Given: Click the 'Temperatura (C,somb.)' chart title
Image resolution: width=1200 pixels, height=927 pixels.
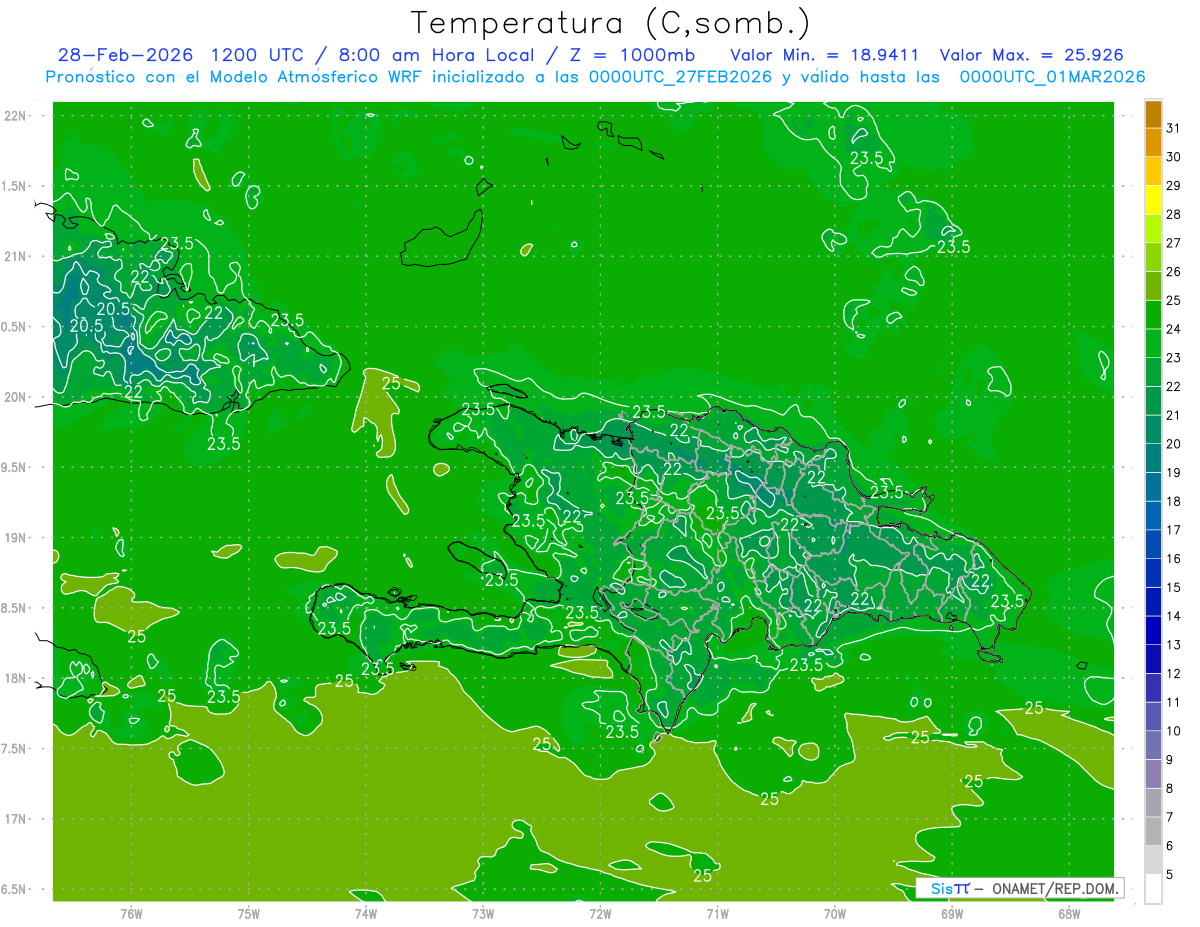Looking at the screenshot, I should pyautogui.click(x=611, y=24).
